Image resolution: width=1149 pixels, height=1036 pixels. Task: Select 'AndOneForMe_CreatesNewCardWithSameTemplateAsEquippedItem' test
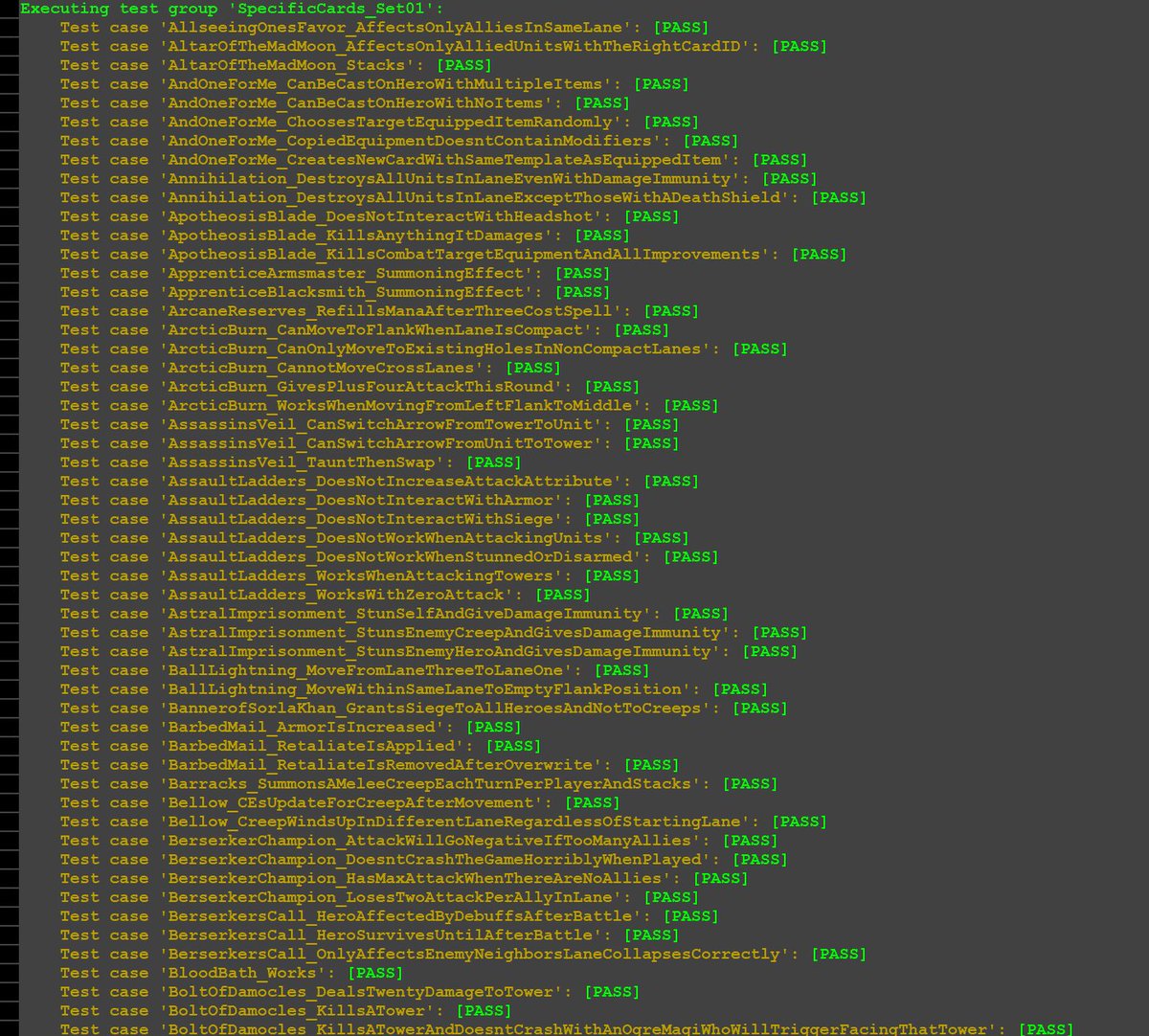tap(434, 160)
